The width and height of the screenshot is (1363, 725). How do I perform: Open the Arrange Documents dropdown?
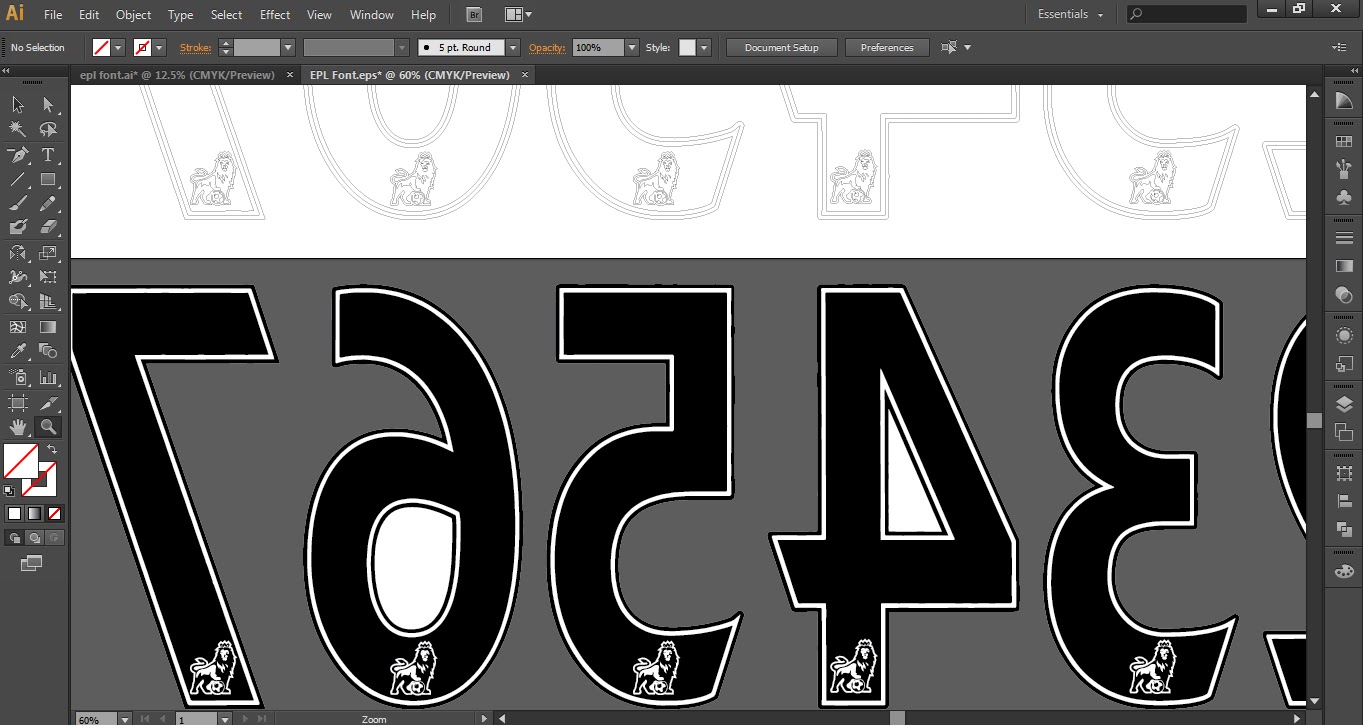[518, 15]
